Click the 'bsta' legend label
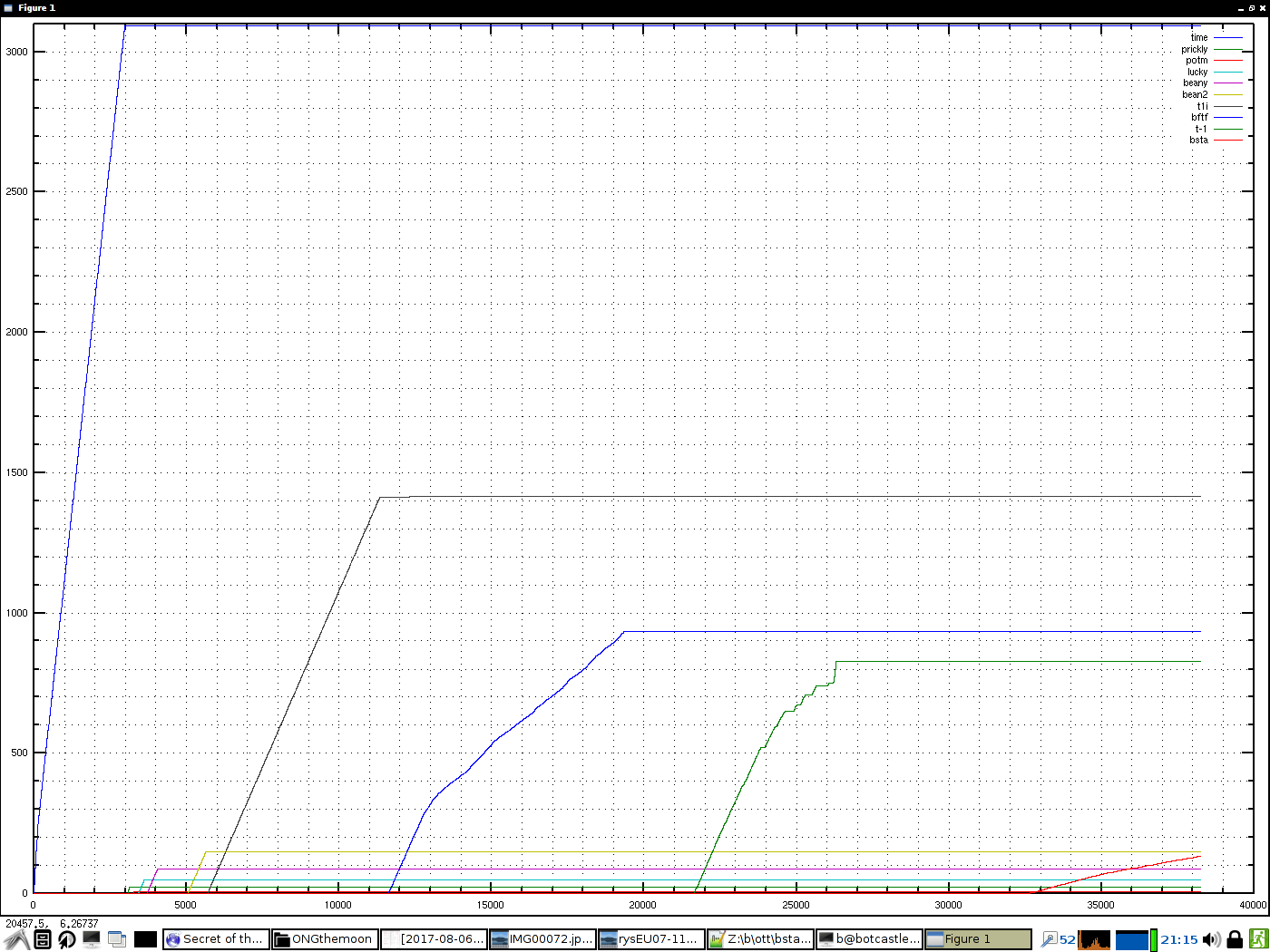The height and width of the screenshot is (952, 1270). [x=1199, y=141]
